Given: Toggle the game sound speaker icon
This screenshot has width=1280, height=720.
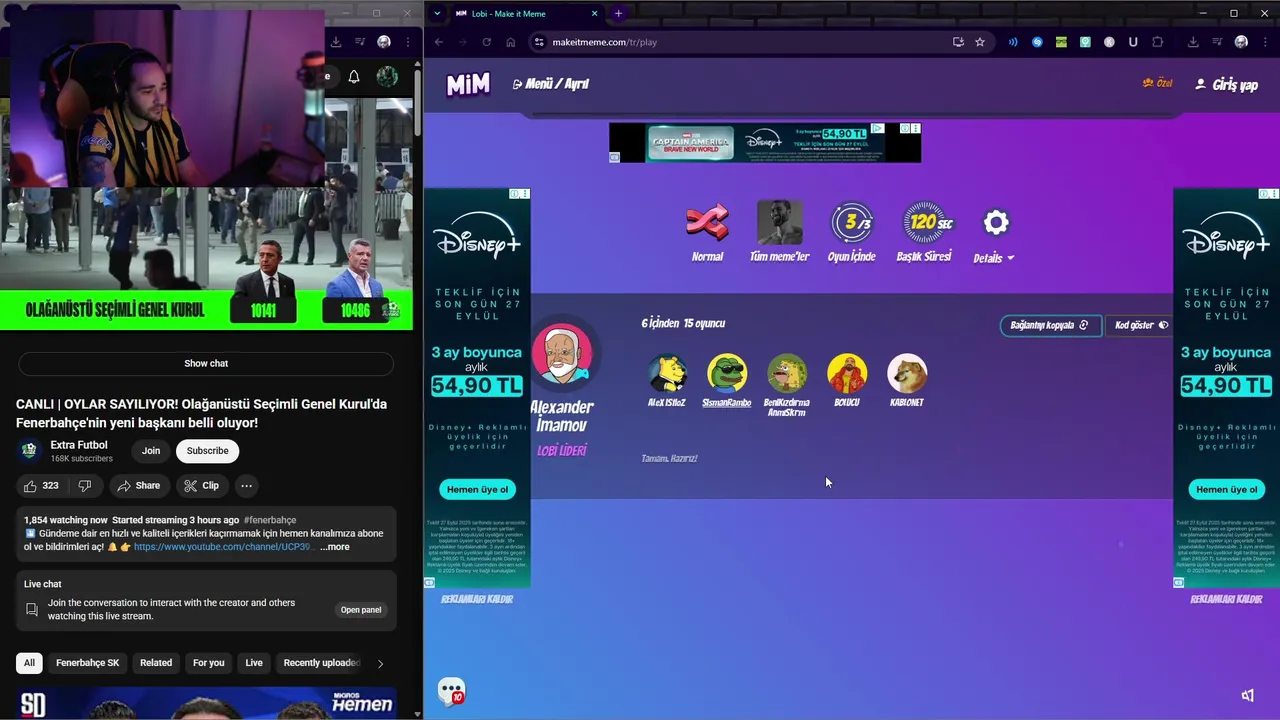Looking at the screenshot, I should [x=1248, y=695].
